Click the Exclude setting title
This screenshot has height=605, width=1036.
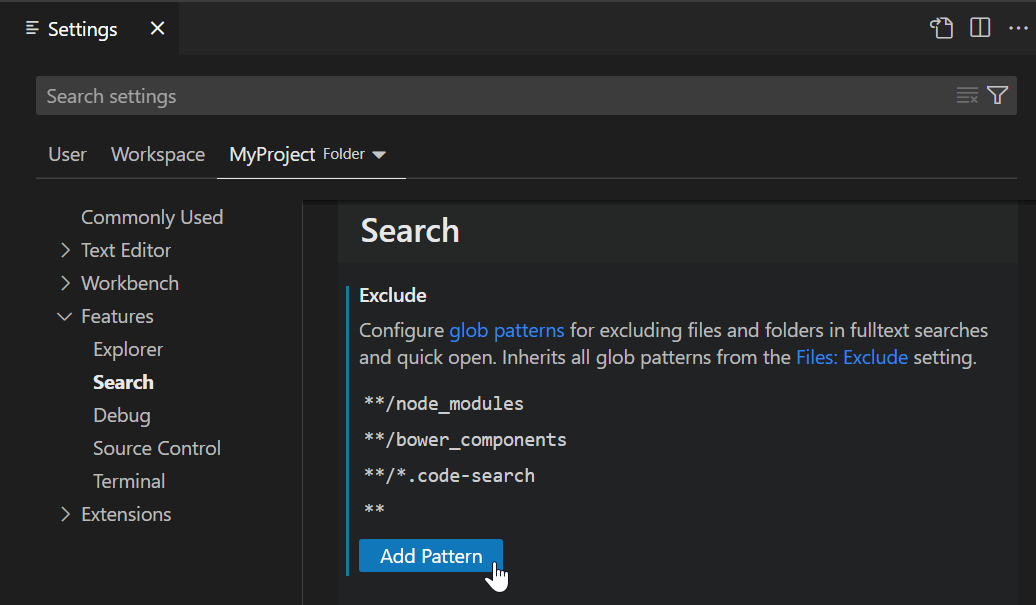pyautogui.click(x=392, y=295)
